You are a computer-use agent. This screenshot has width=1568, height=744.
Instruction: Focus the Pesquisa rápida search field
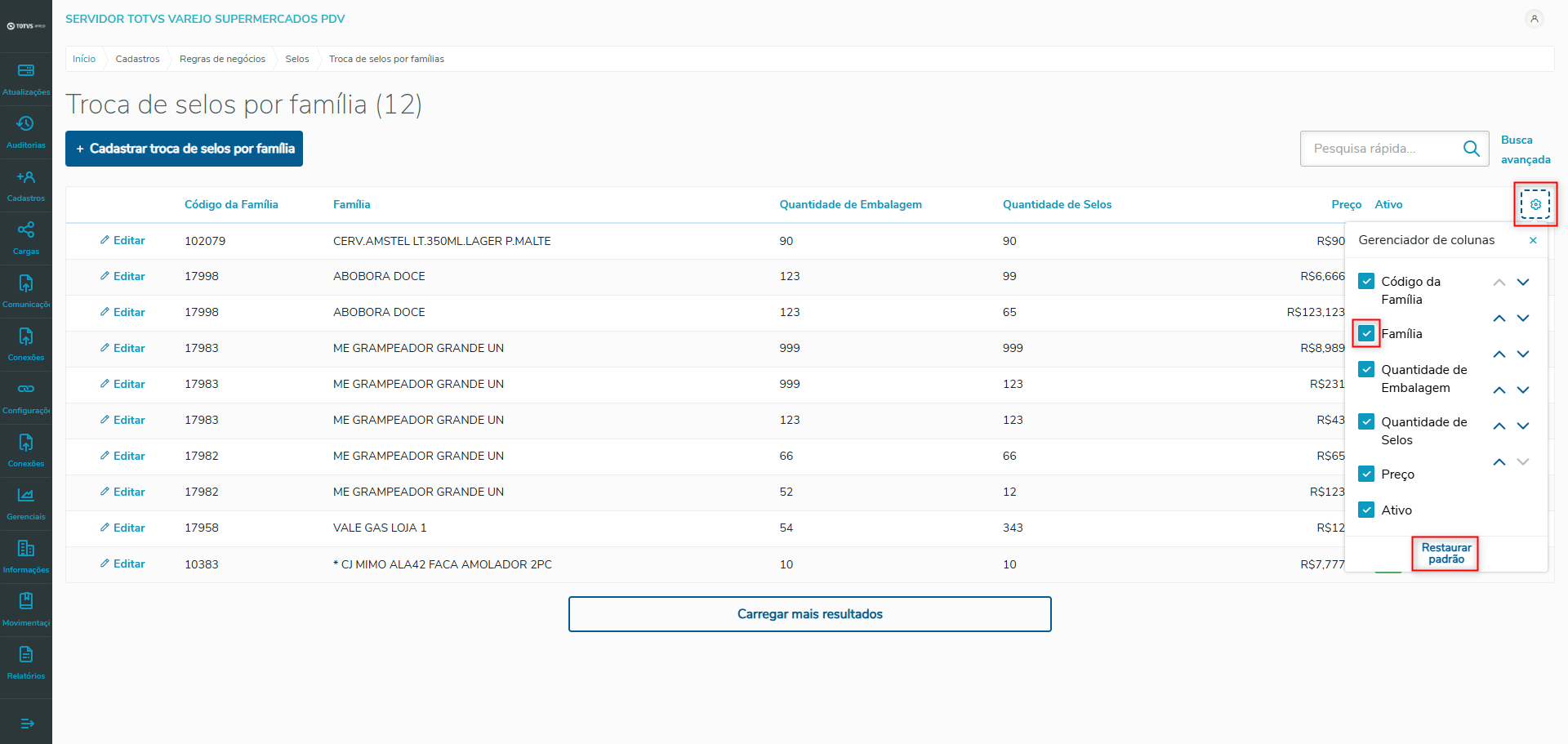tap(1380, 149)
